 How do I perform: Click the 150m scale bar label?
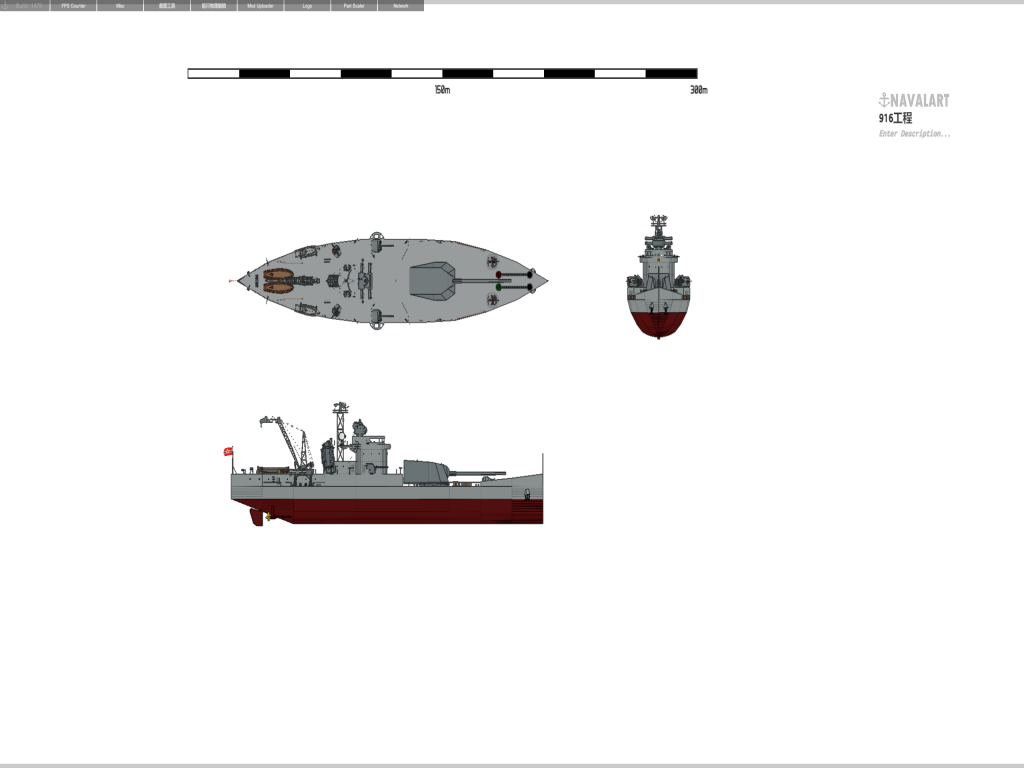pos(442,89)
